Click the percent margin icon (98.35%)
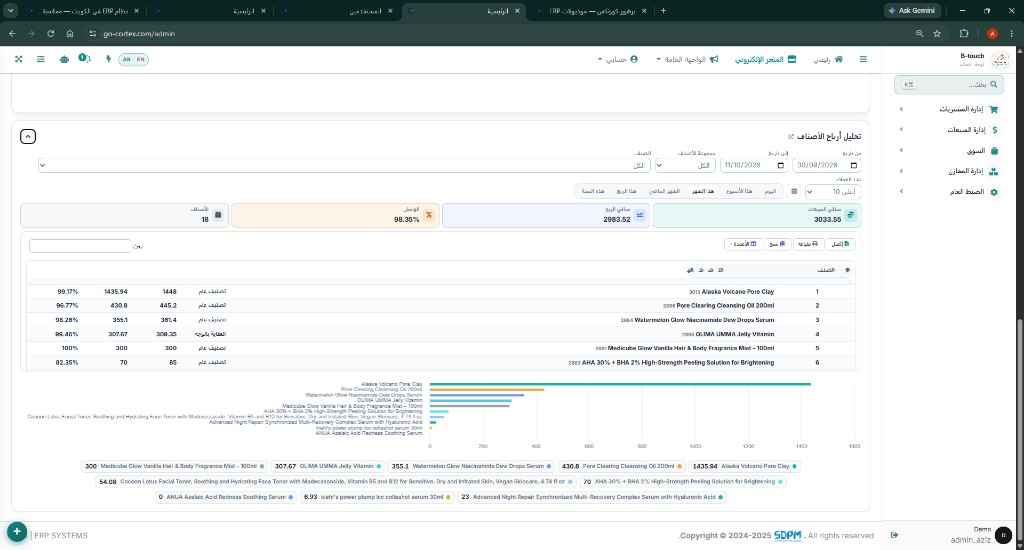Viewport: 1024px width, 550px height. [429, 215]
